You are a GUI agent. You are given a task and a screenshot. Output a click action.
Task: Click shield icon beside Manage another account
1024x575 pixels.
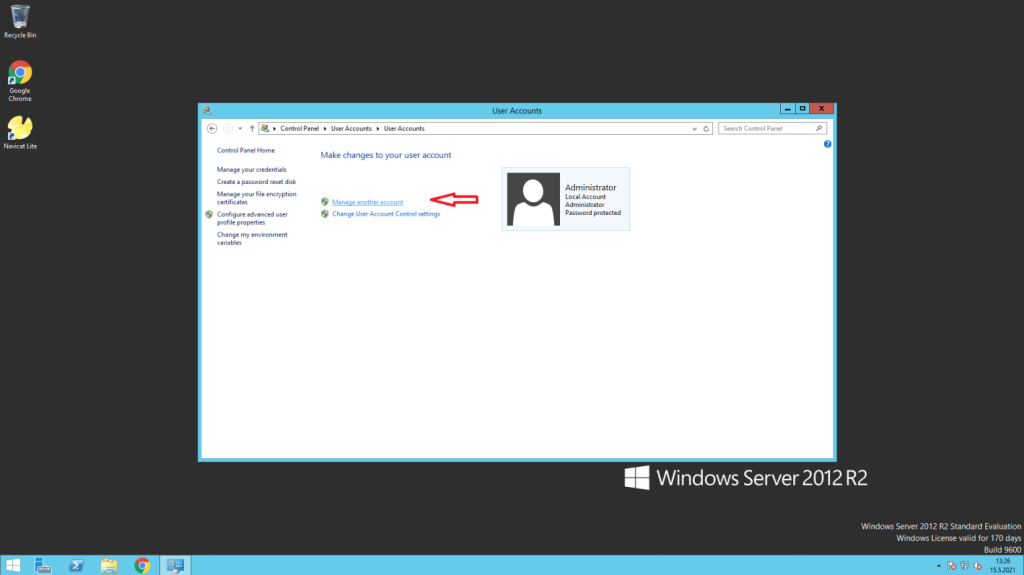point(325,202)
